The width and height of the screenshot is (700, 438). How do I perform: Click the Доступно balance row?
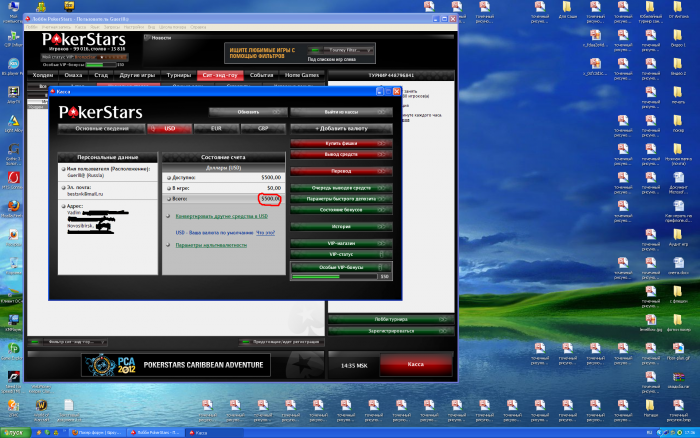pos(224,178)
